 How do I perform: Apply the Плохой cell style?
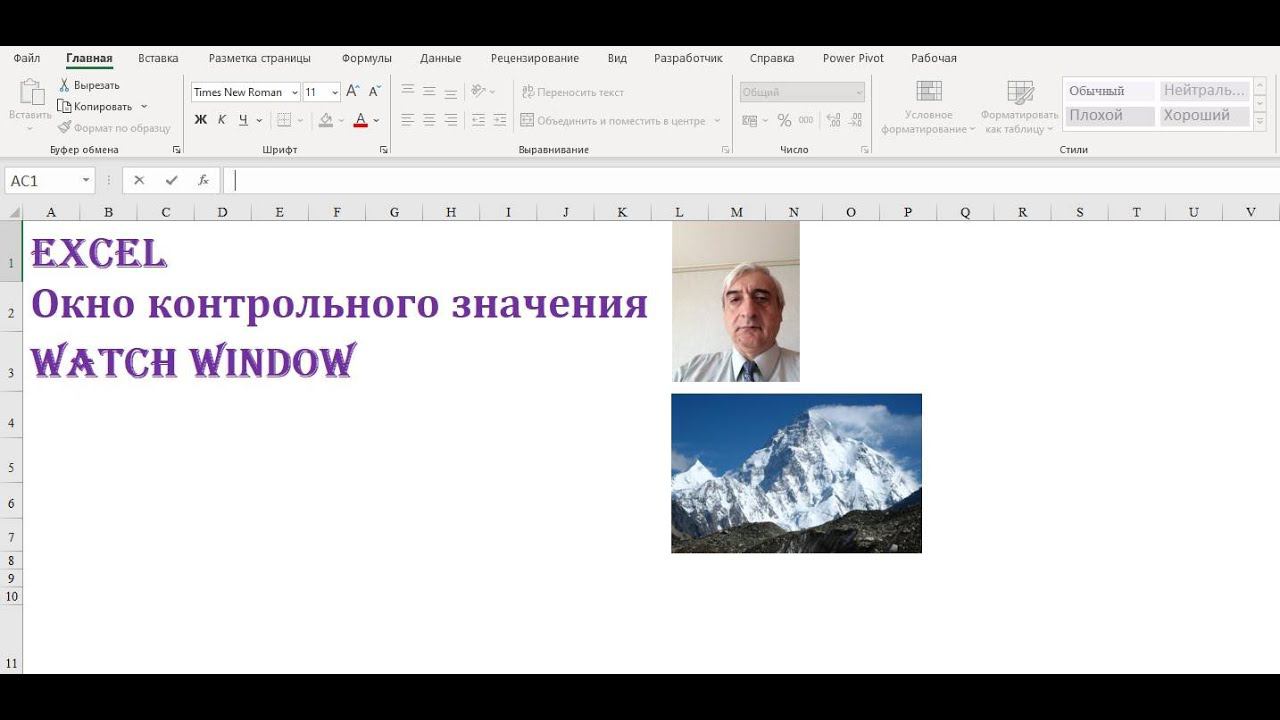tap(1110, 116)
